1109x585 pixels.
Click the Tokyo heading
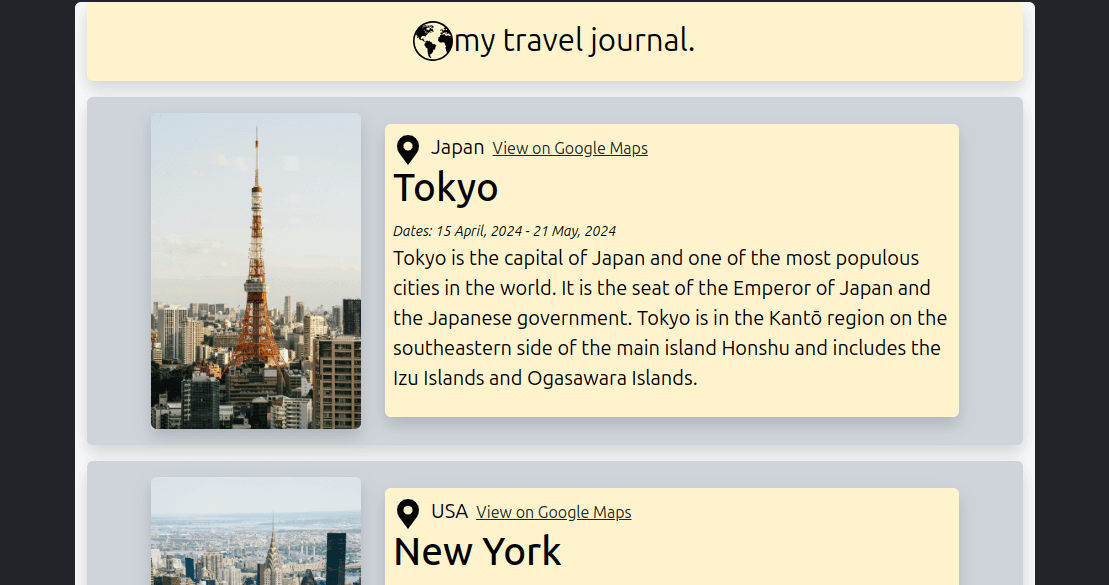pos(446,188)
